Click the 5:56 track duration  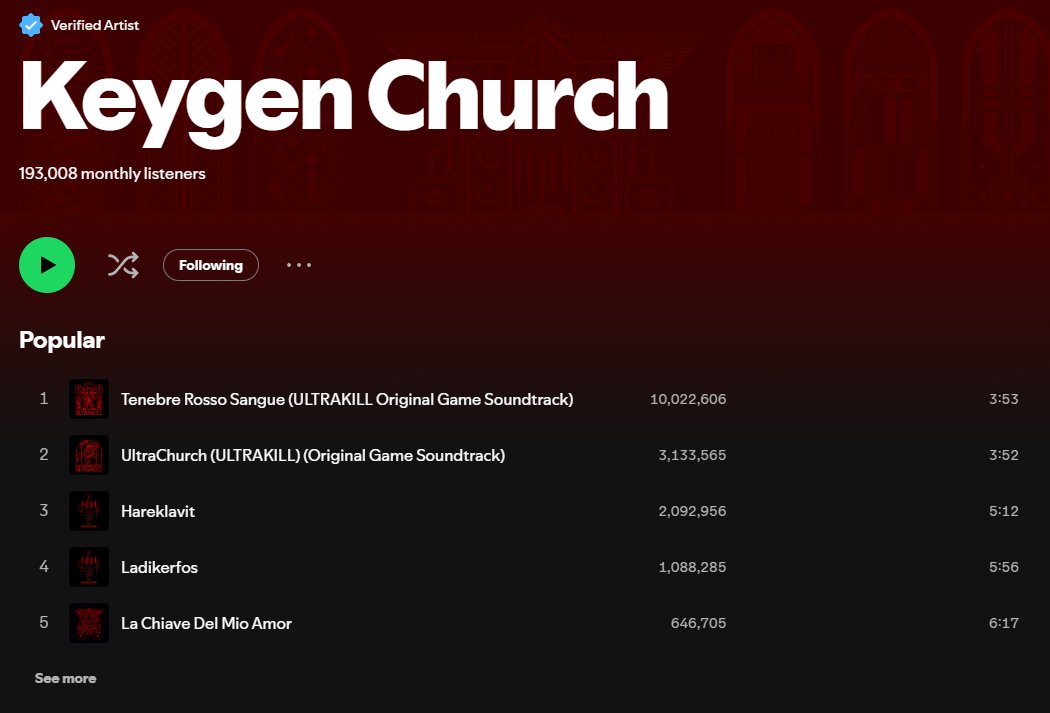coord(1004,567)
